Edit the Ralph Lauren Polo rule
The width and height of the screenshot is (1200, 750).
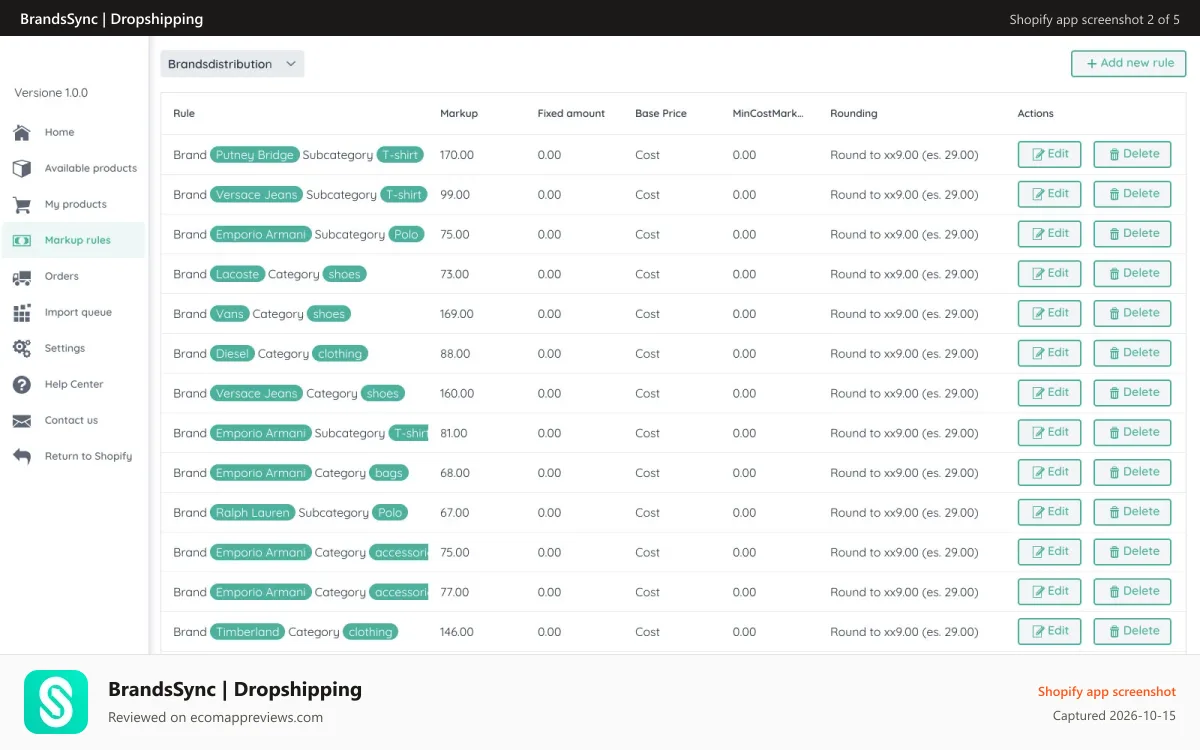tap(1050, 512)
